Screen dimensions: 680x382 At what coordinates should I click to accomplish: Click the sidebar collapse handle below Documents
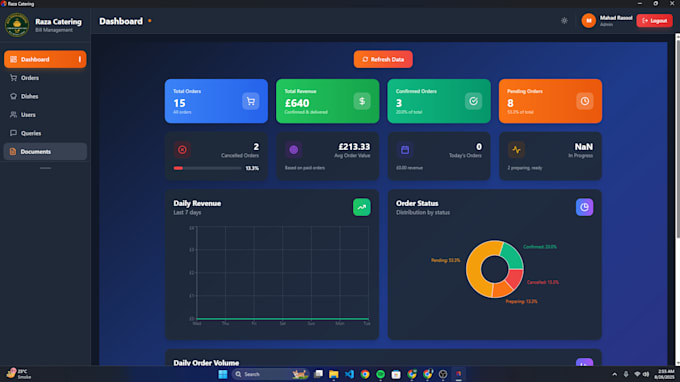[x=45, y=168]
